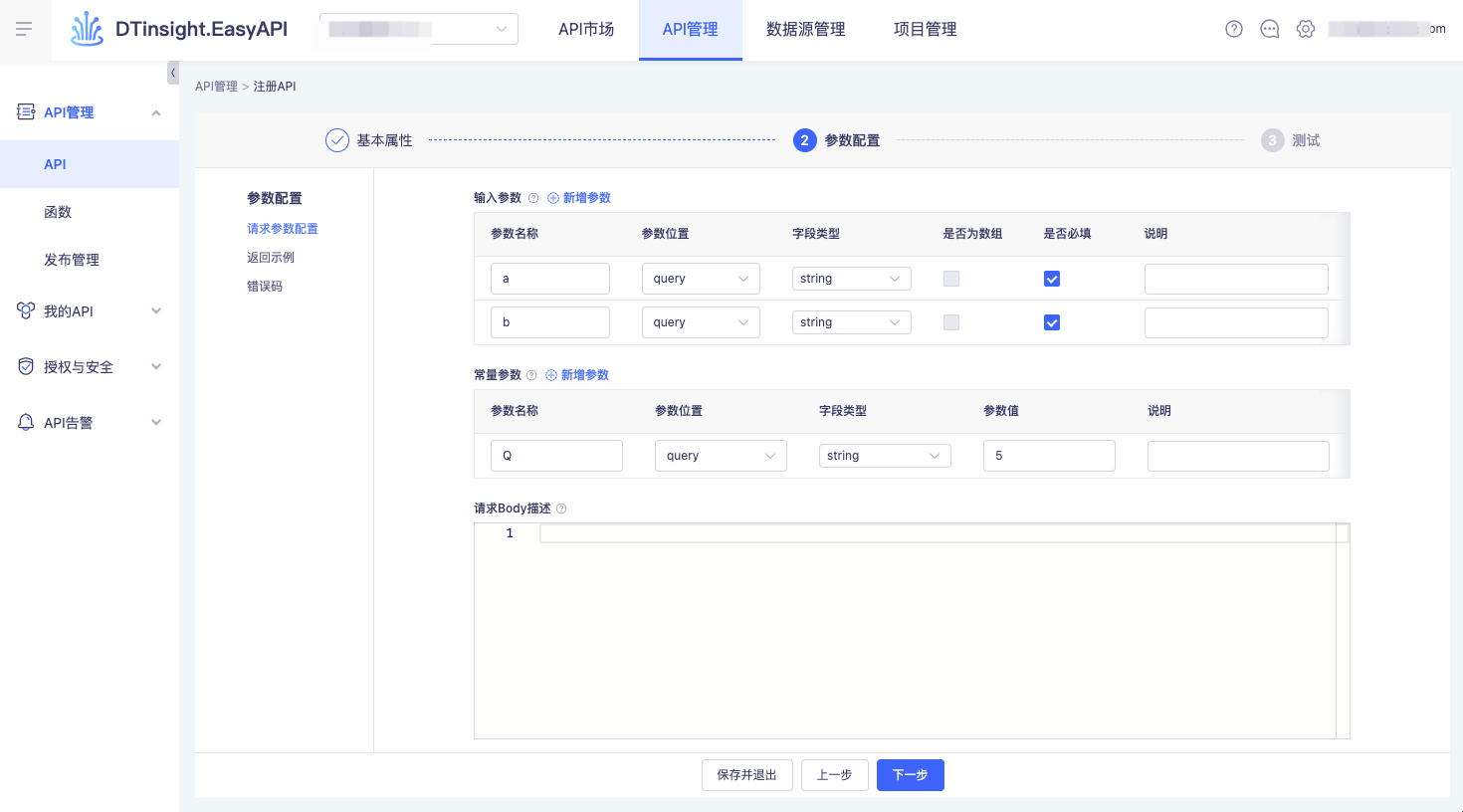Click 说明 field for parameter a
The image size is (1463, 812).
click(1236, 279)
